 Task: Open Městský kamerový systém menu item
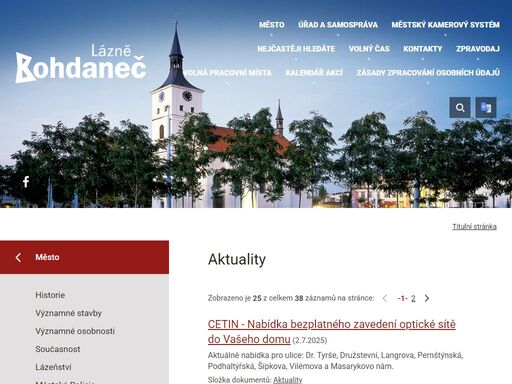445,25
